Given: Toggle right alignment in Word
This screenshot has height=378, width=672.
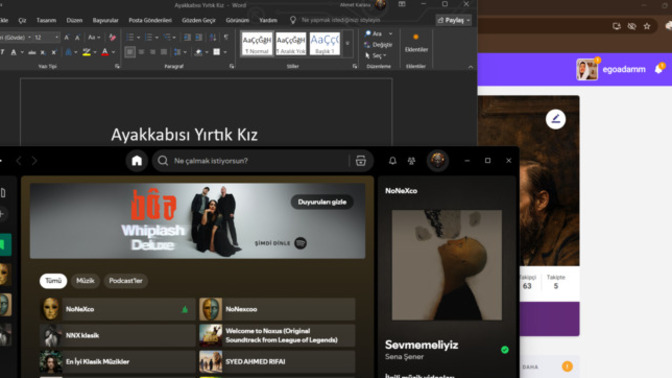Looking at the screenshot, I should pyautogui.click(x=153, y=52).
